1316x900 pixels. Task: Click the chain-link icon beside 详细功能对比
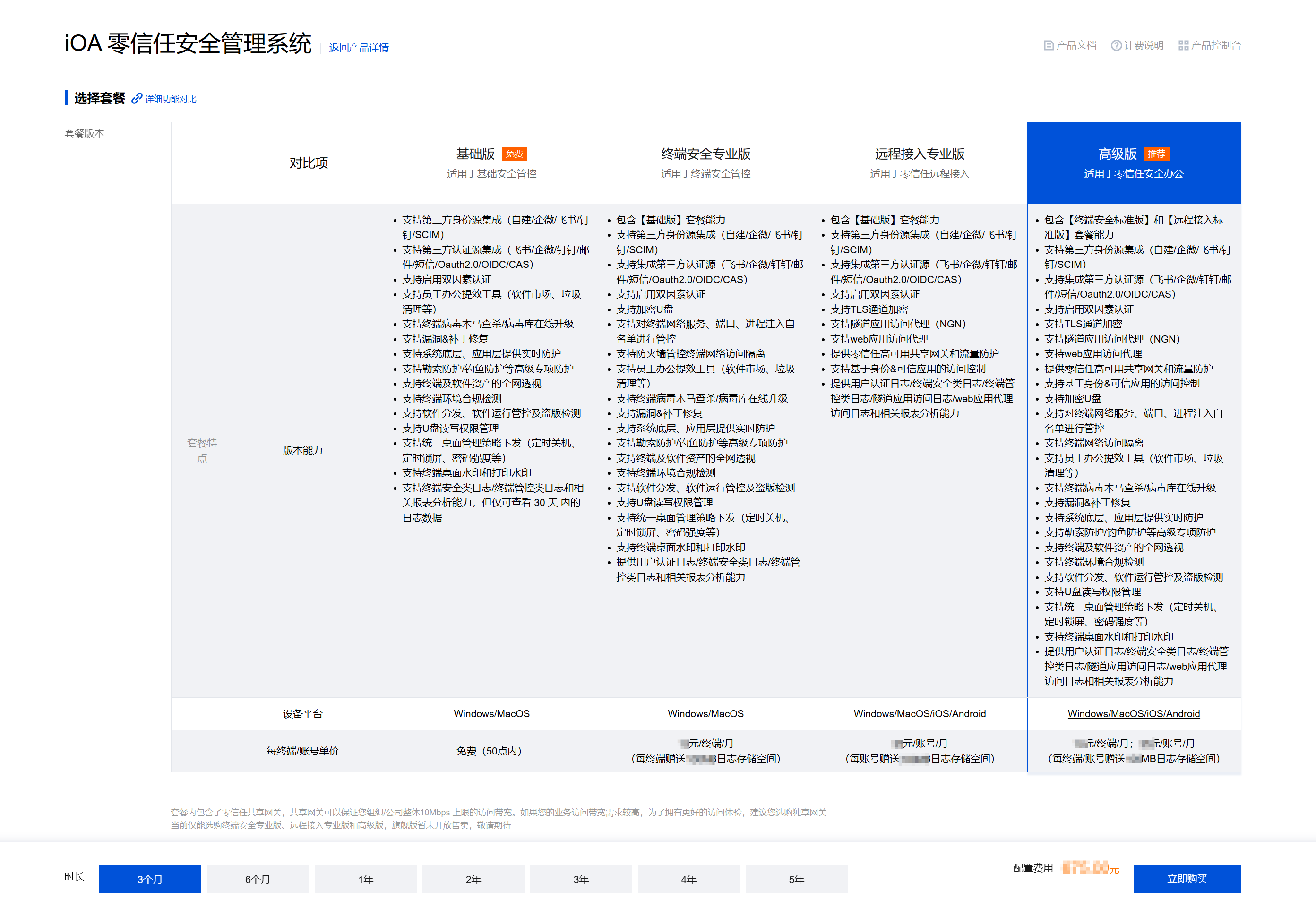pyautogui.click(x=137, y=98)
